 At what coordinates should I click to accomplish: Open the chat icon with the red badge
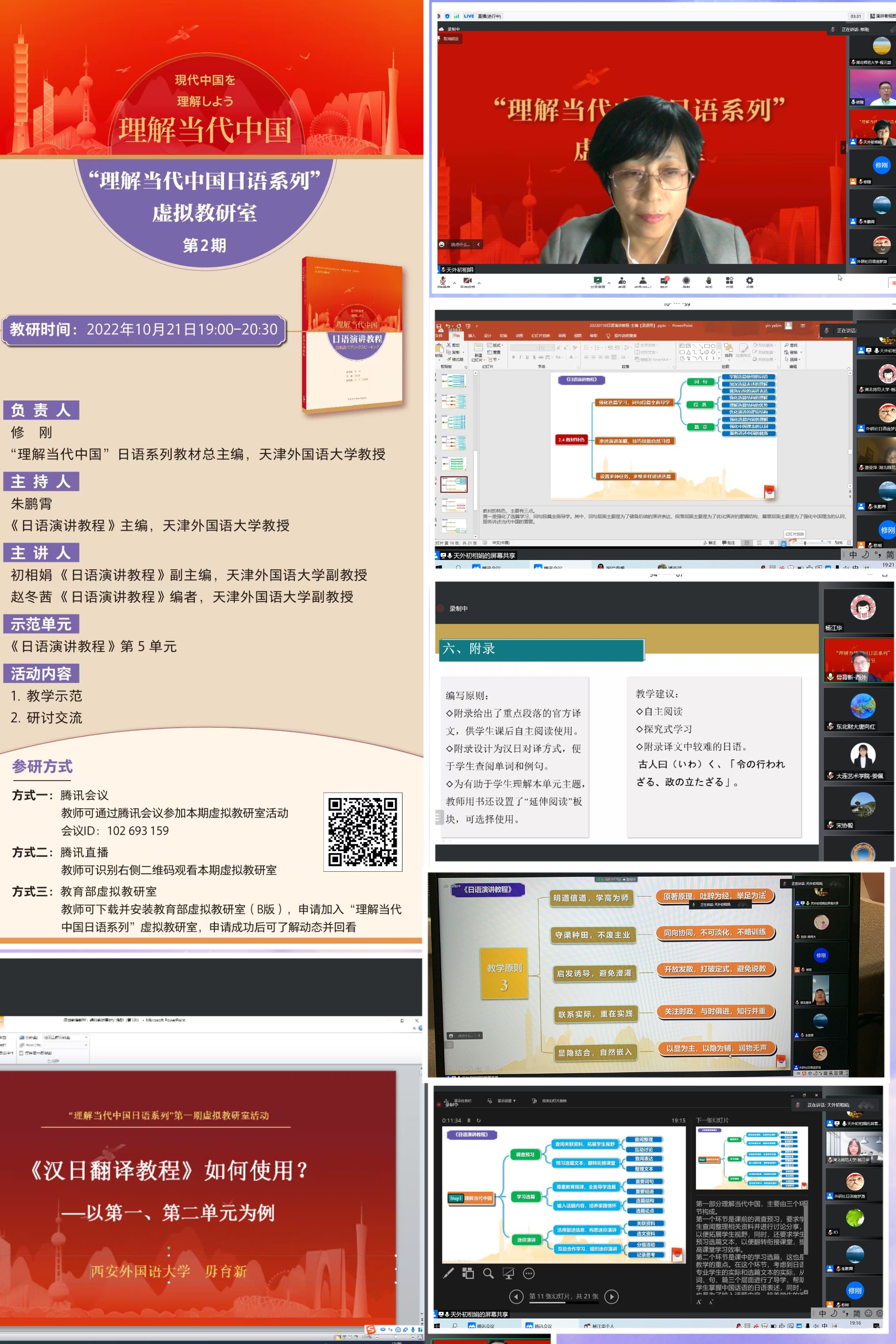click(664, 280)
